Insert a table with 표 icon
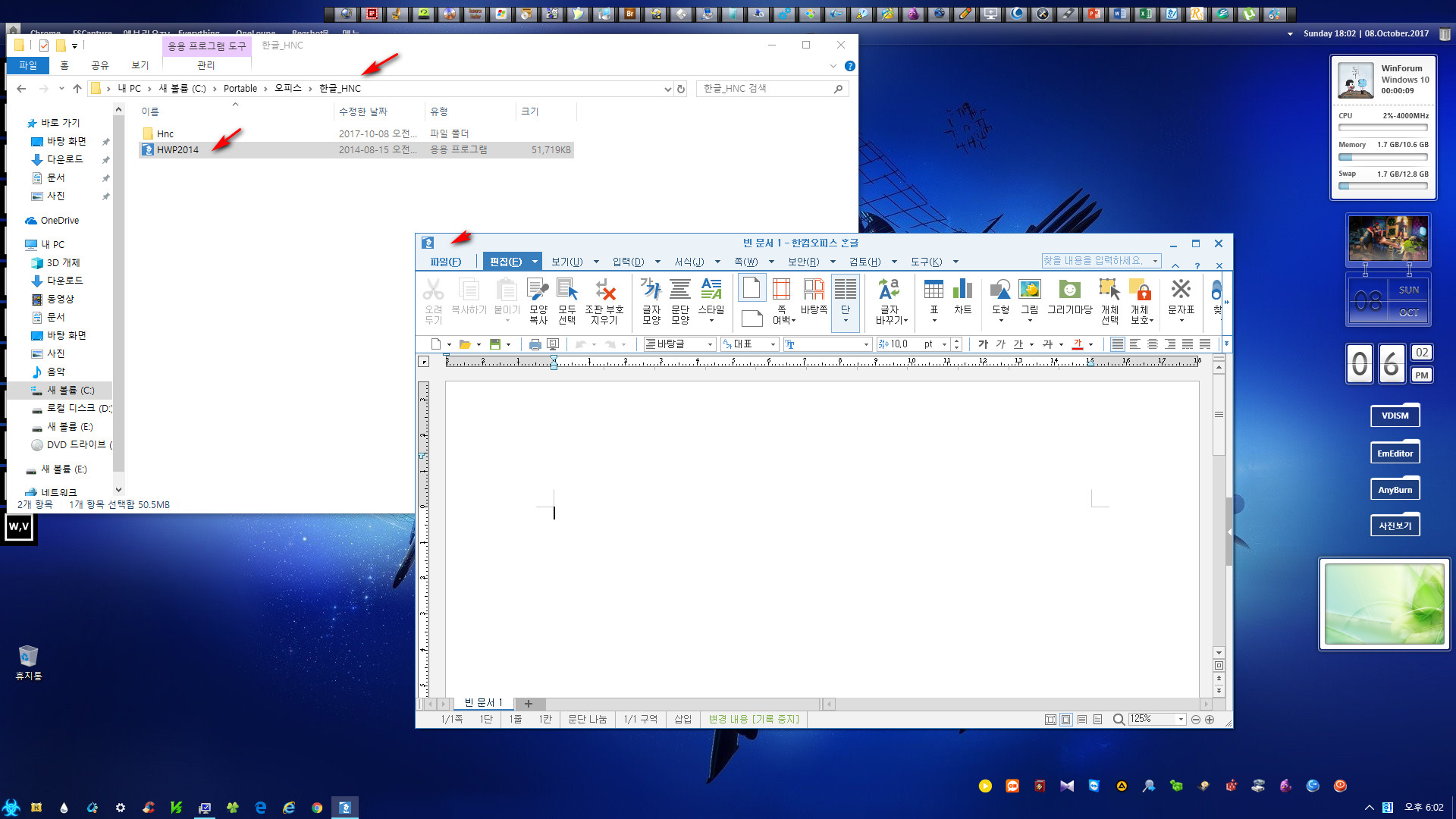 coord(934,300)
